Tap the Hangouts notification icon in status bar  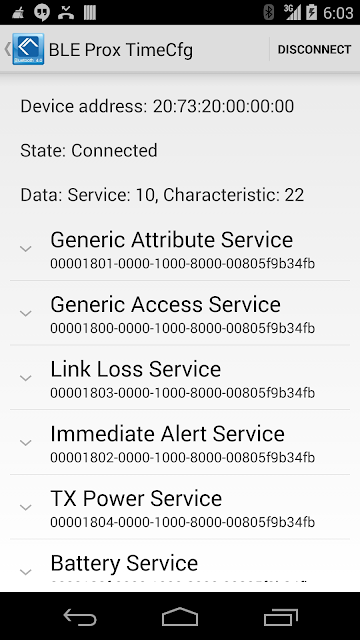click(x=42, y=12)
